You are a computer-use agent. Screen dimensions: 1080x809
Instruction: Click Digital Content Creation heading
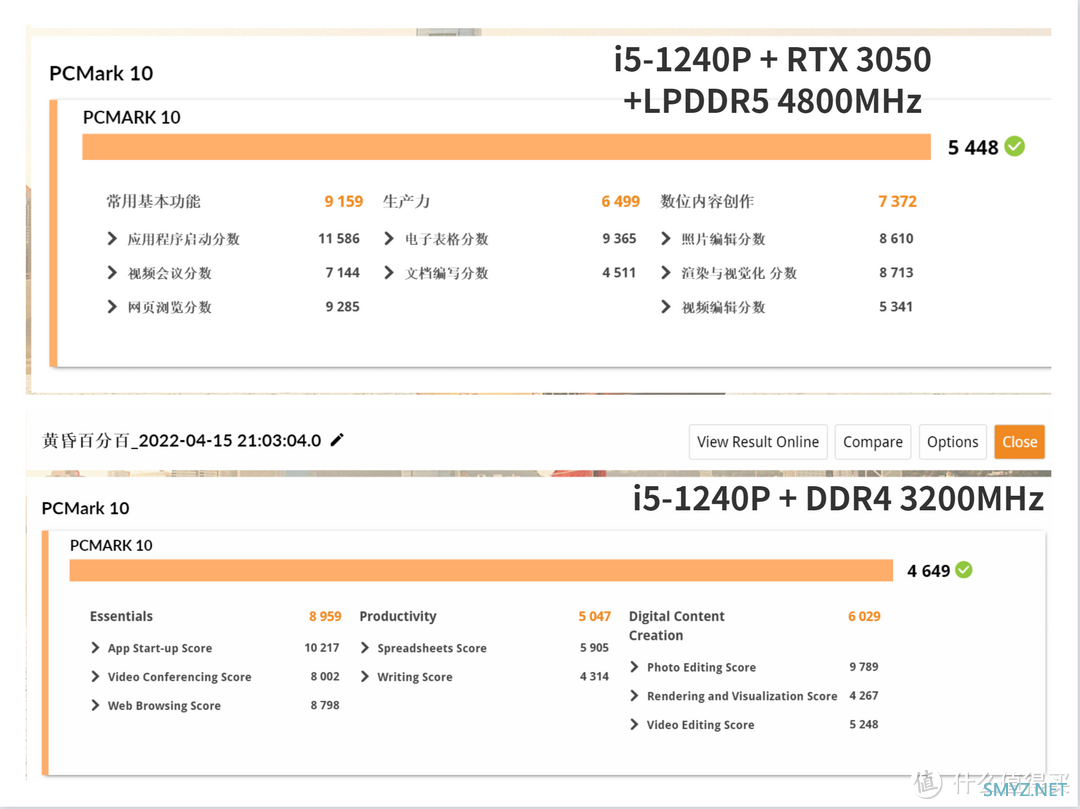coord(676,626)
